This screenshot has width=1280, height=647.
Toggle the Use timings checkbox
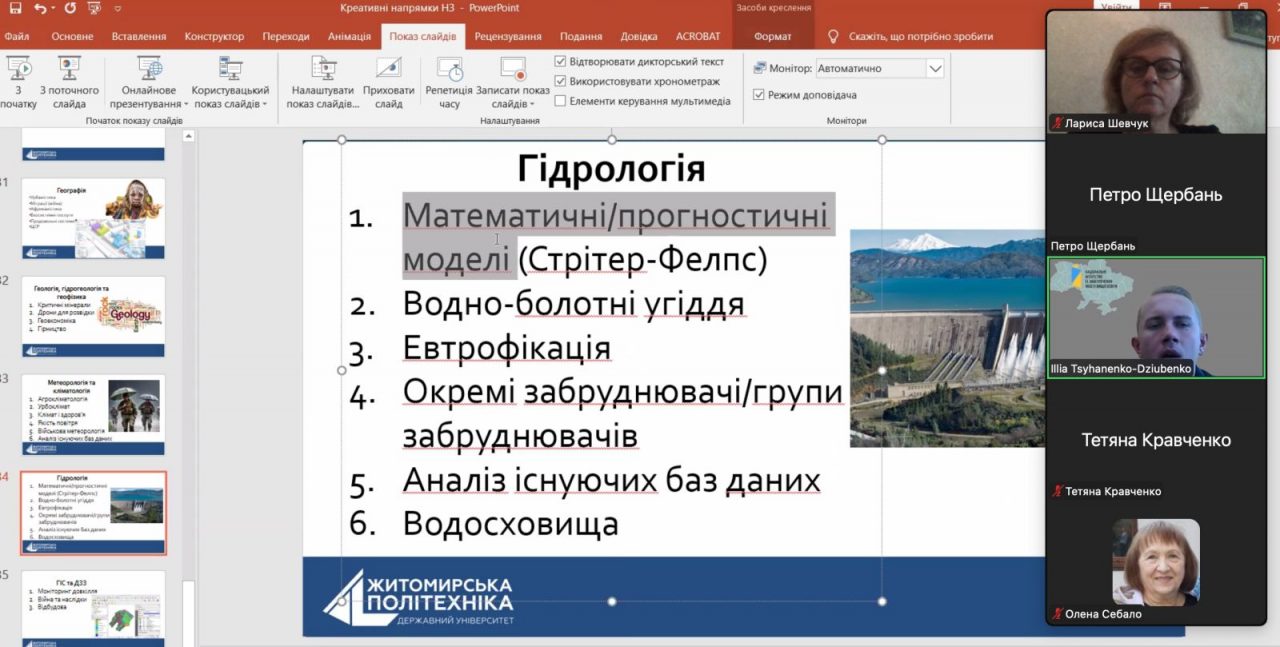[560, 81]
